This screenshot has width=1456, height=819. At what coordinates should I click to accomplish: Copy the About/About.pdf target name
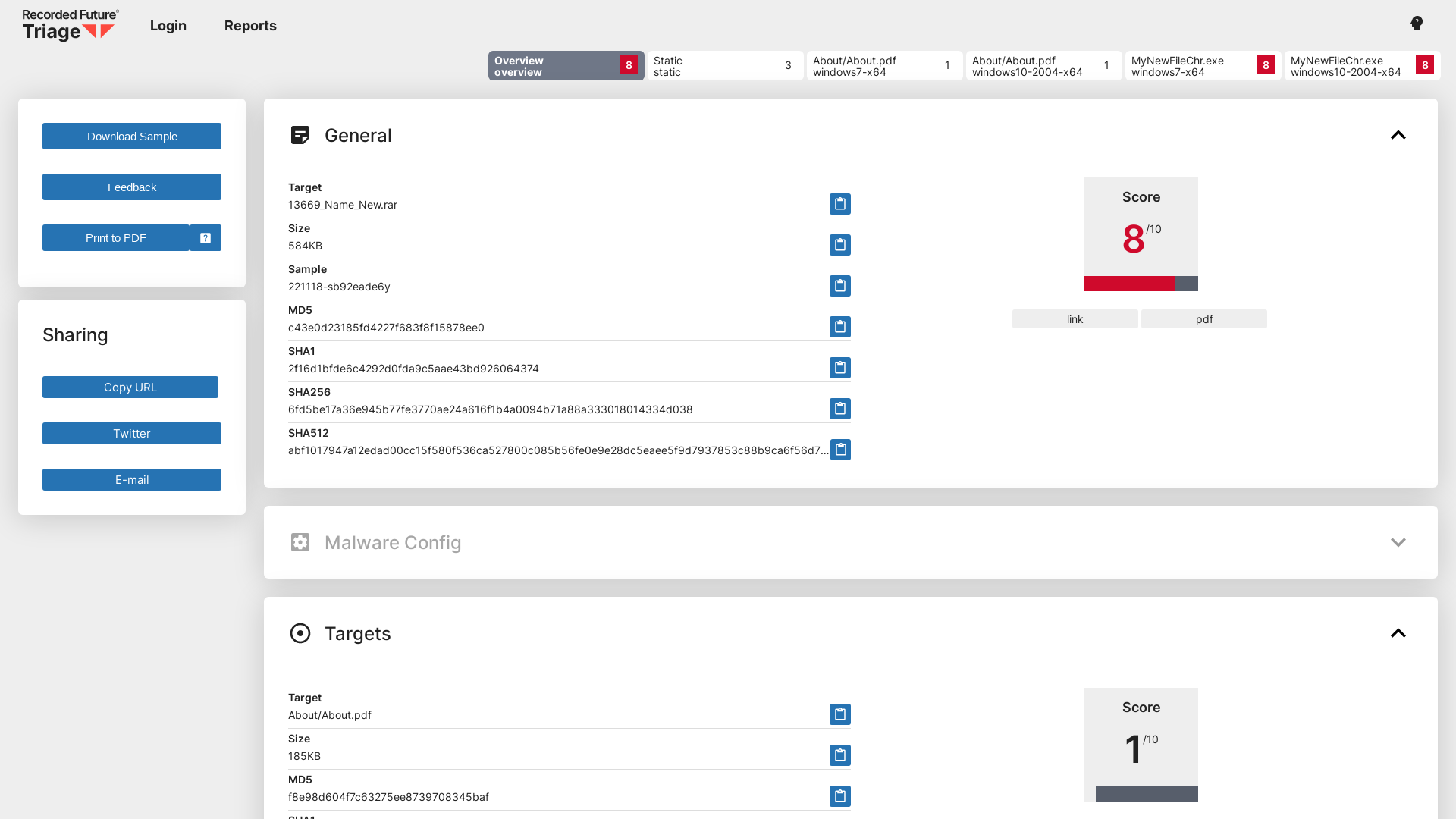click(839, 714)
